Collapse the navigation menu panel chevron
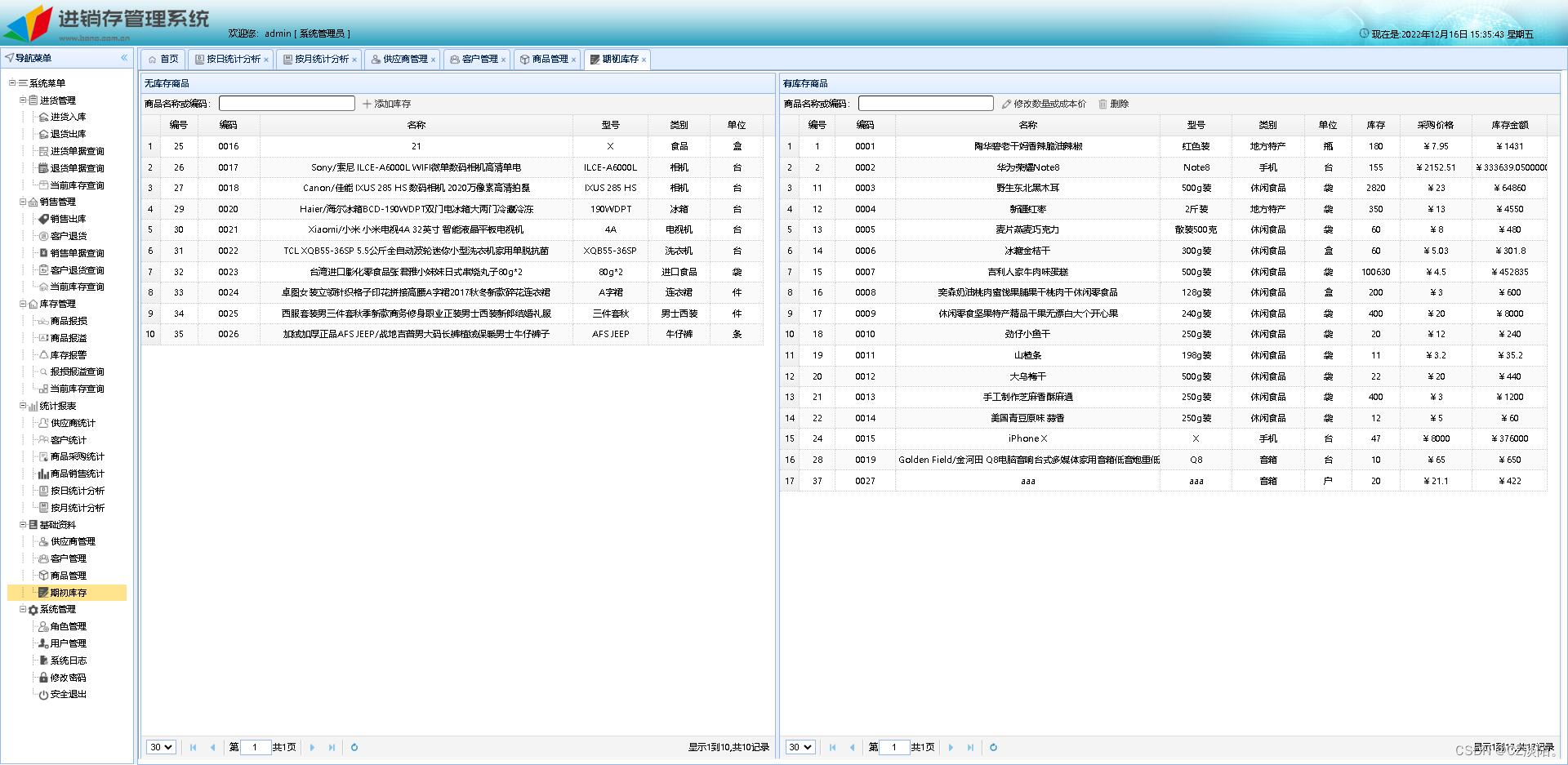Screen dimensions: 1568x765 (124, 58)
